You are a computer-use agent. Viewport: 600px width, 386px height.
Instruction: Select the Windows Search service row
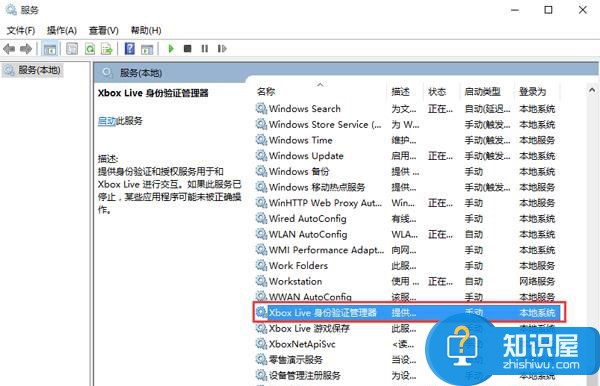click(407, 109)
